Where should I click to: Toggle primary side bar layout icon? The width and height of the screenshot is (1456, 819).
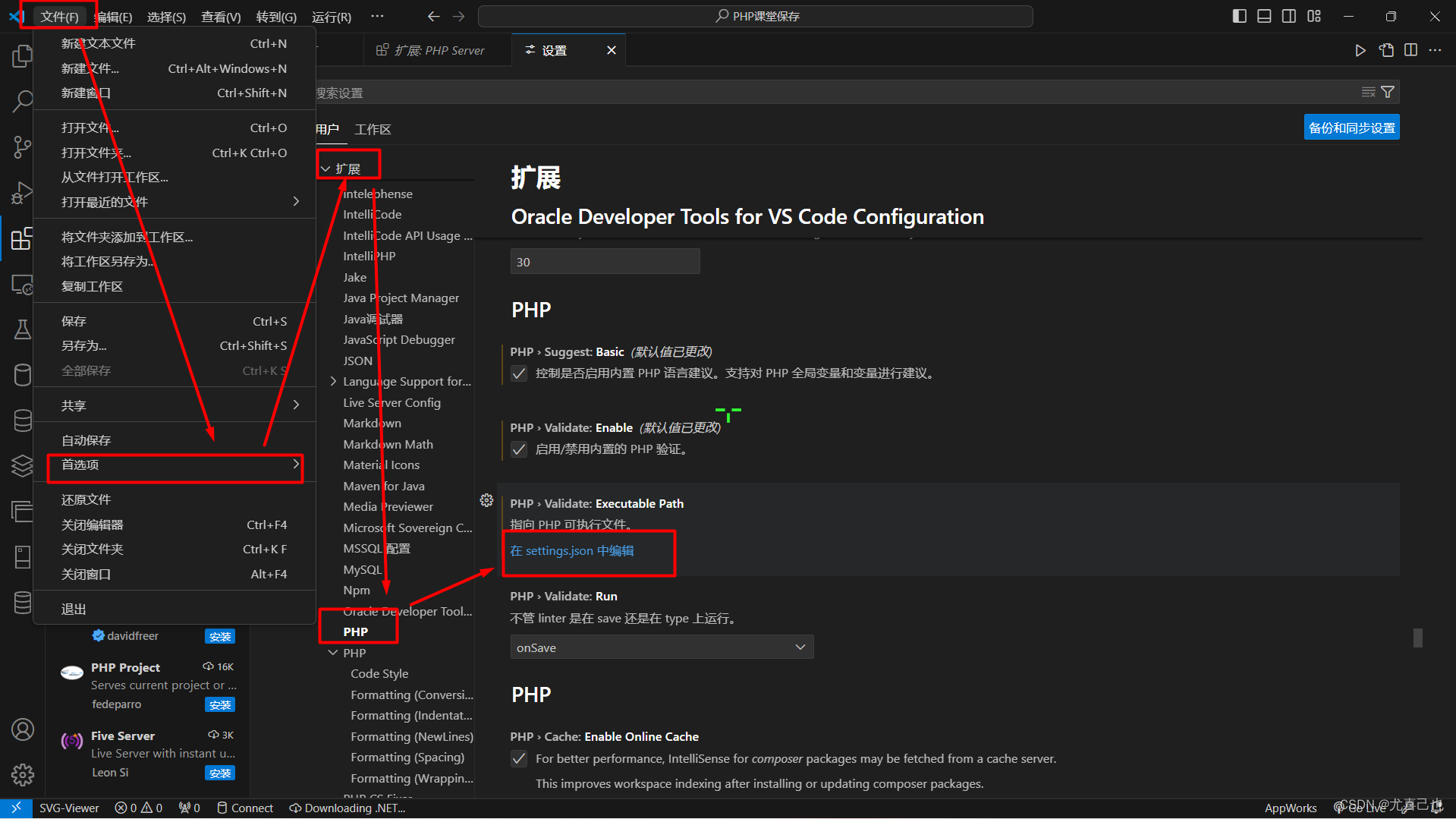click(1239, 16)
